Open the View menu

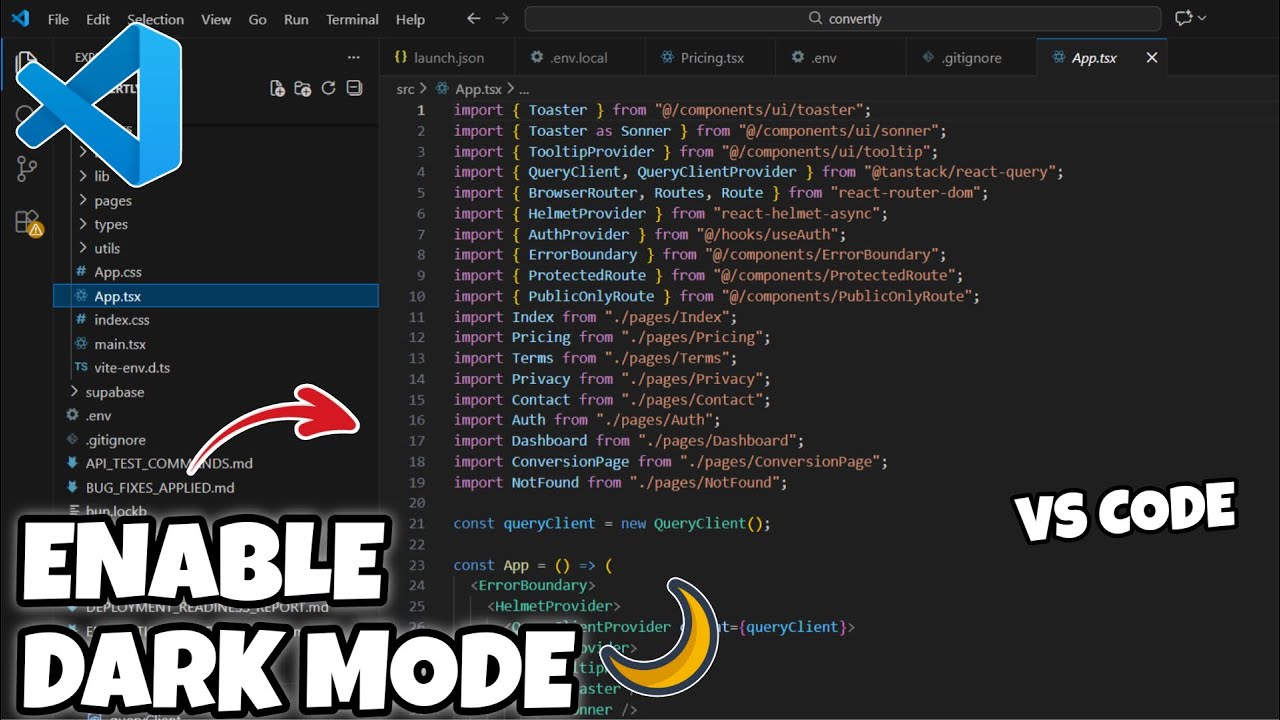[216, 19]
